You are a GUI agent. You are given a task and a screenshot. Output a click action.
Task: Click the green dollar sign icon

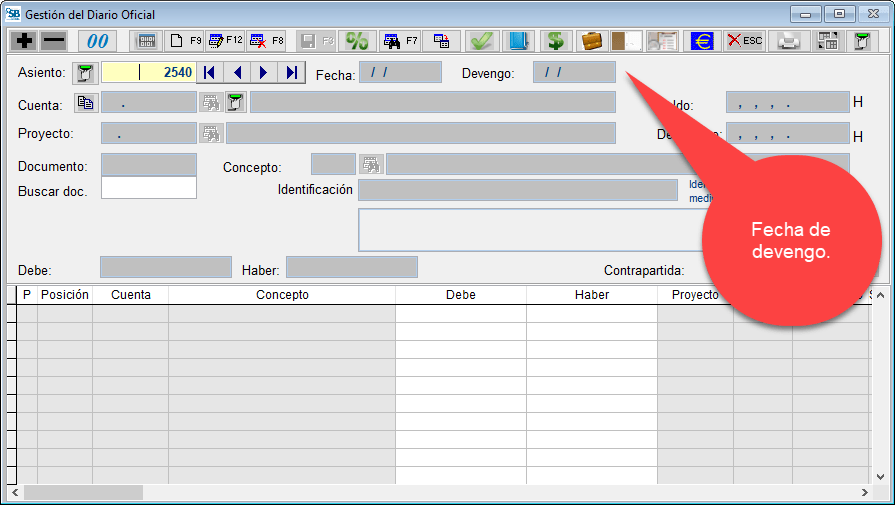click(556, 41)
